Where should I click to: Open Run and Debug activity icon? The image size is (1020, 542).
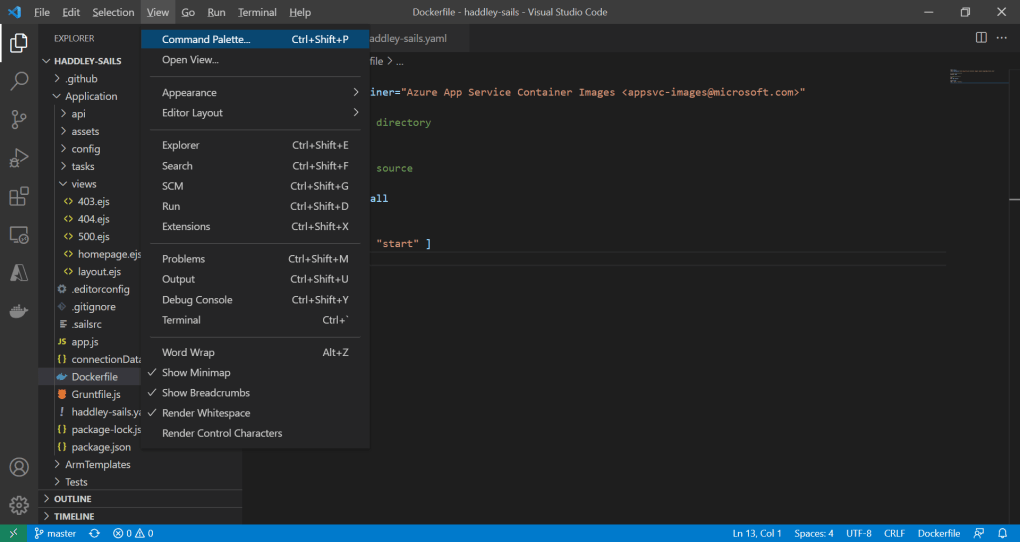18,157
